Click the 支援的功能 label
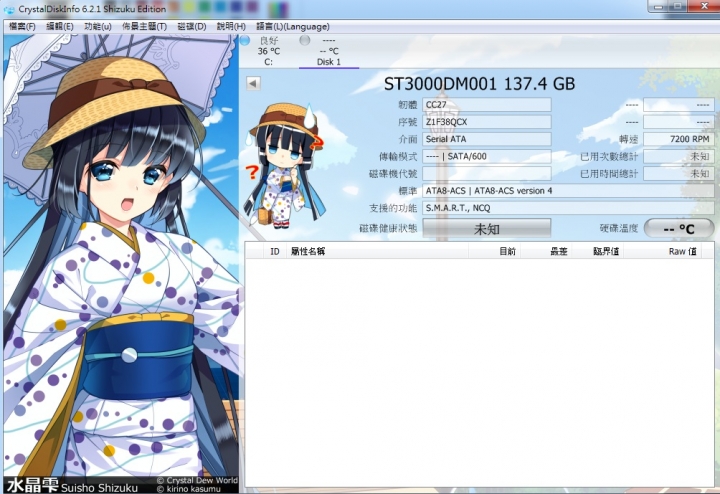 [393, 208]
